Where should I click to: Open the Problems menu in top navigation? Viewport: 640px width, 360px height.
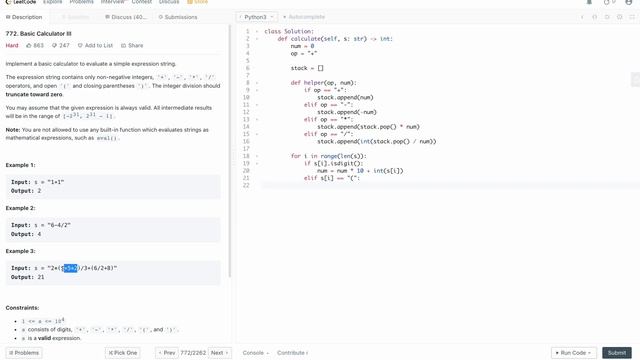click(81, 2)
